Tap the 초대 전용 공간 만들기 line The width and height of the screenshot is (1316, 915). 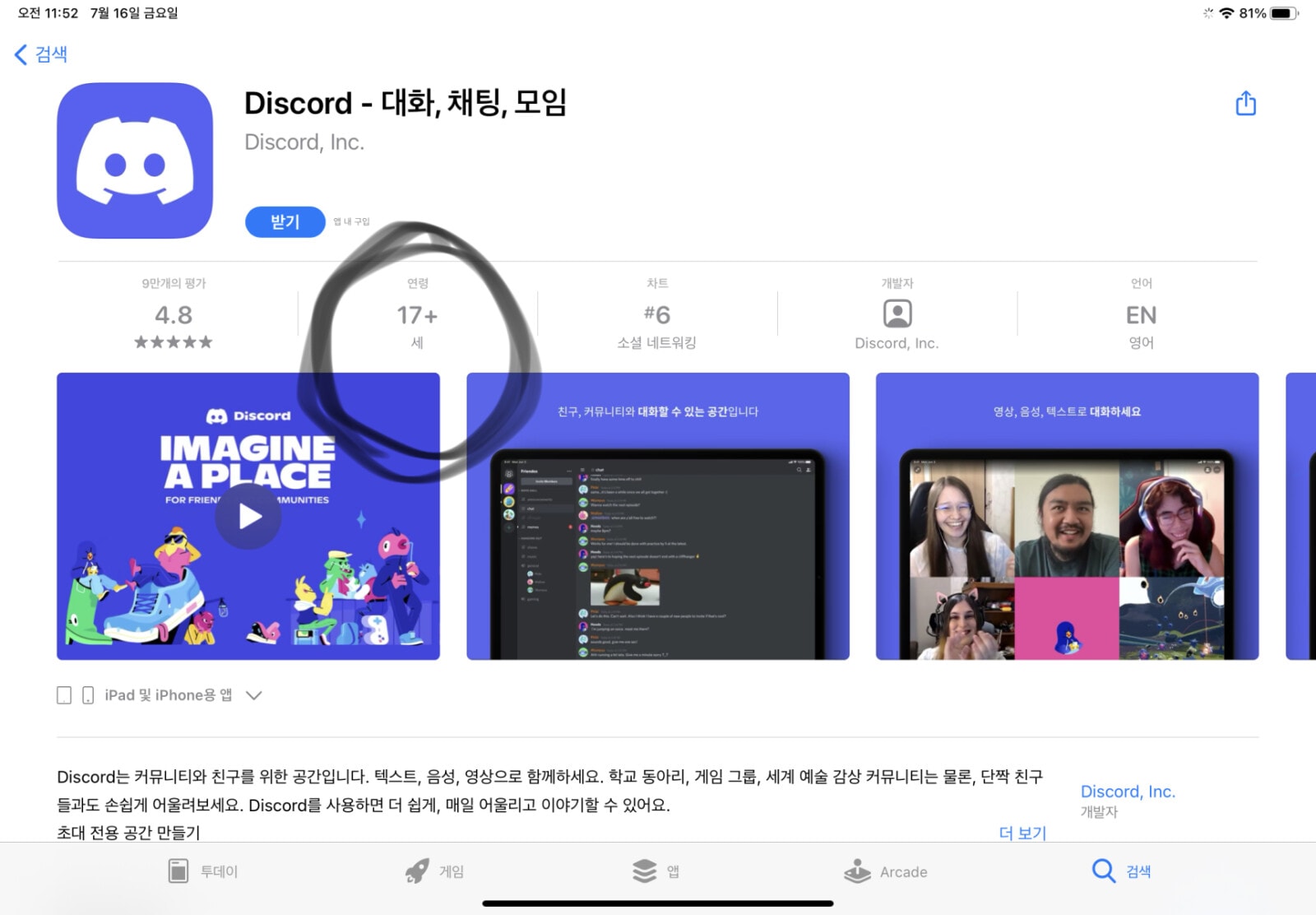click(x=128, y=833)
